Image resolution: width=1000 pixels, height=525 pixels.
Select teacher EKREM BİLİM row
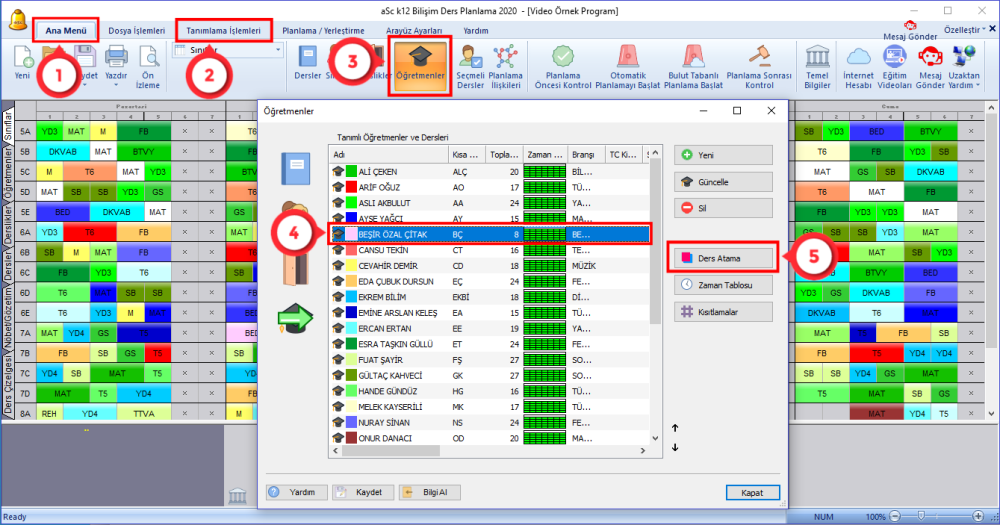pos(489,297)
